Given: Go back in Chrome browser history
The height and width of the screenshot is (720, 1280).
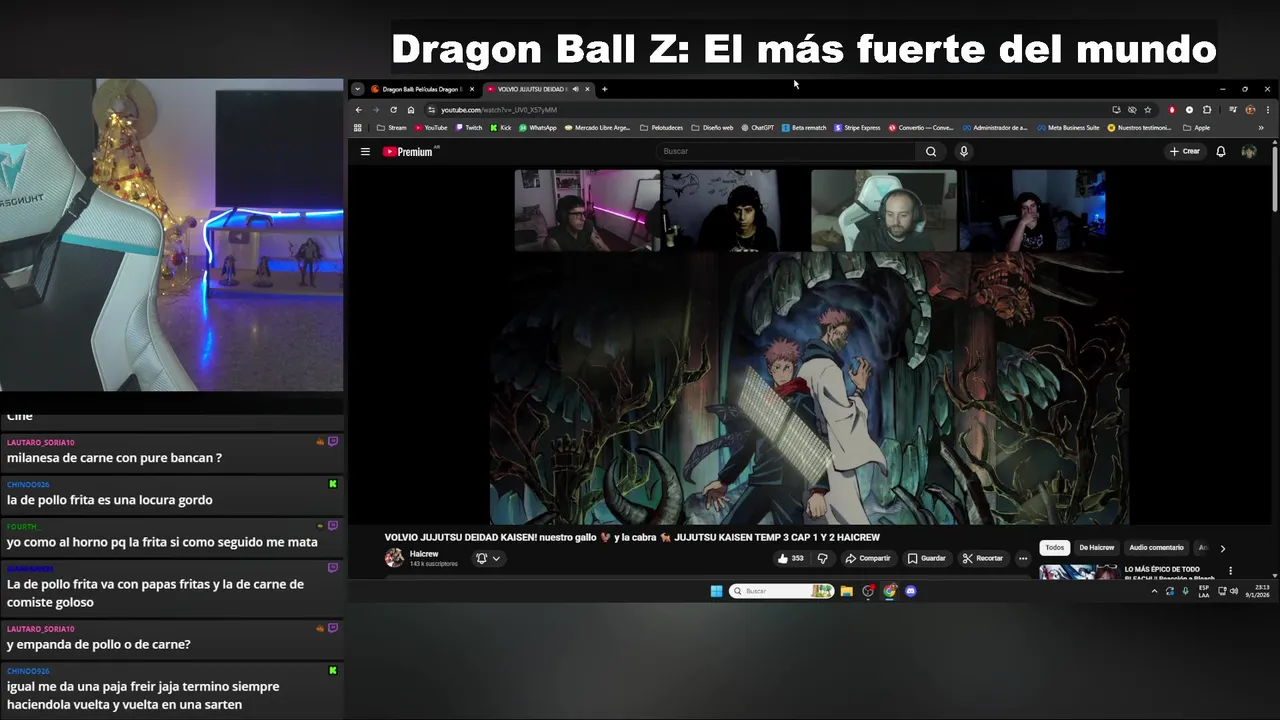Looking at the screenshot, I should point(359,110).
